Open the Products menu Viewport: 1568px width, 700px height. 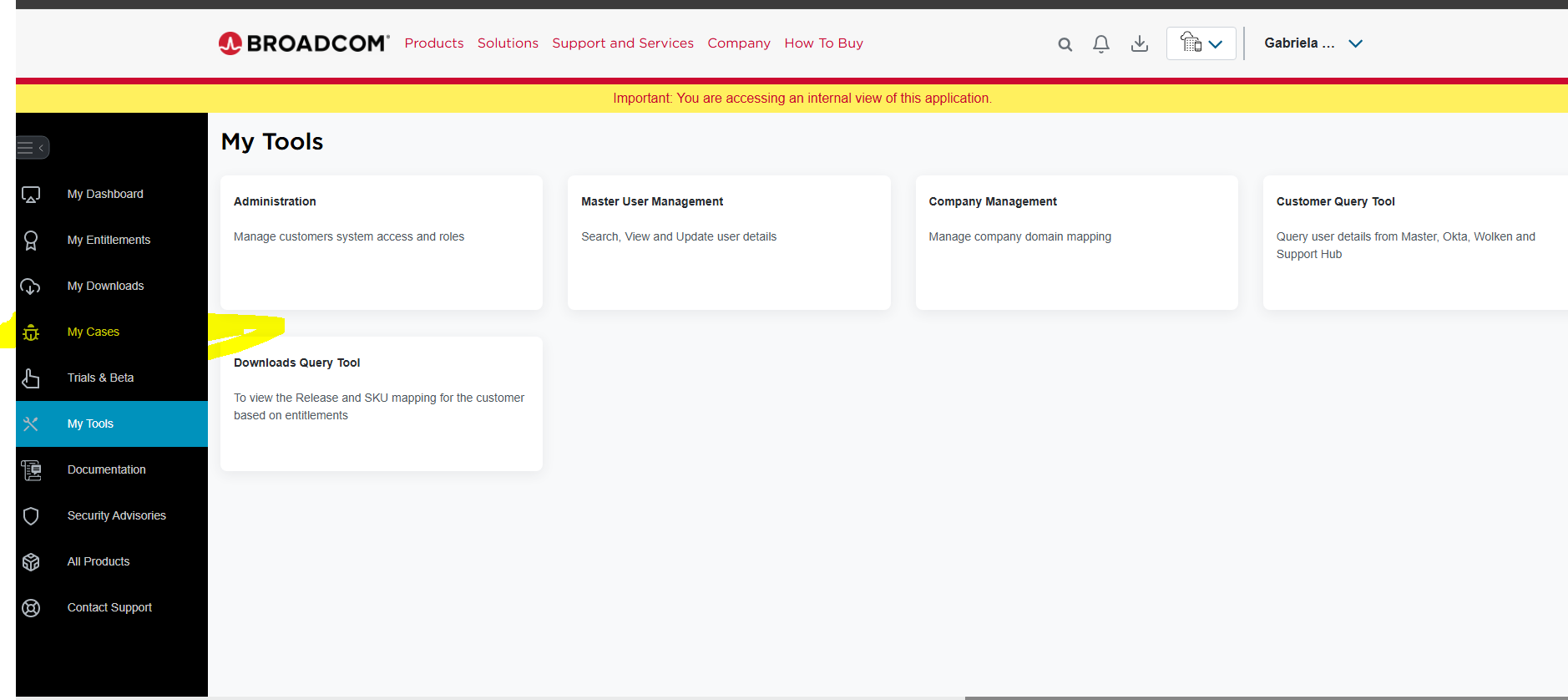pos(434,43)
